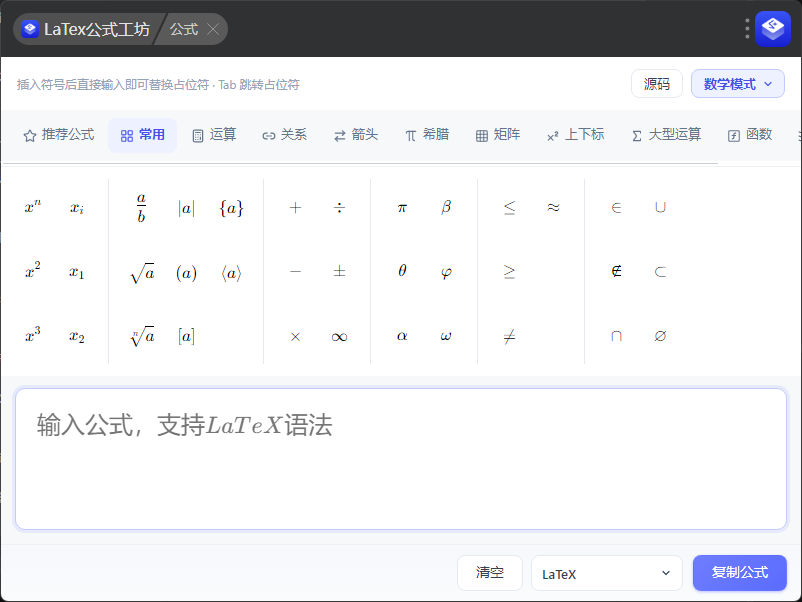Click the blue app logo in top-right corner
The image size is (802, 602).
coord(773,29)
